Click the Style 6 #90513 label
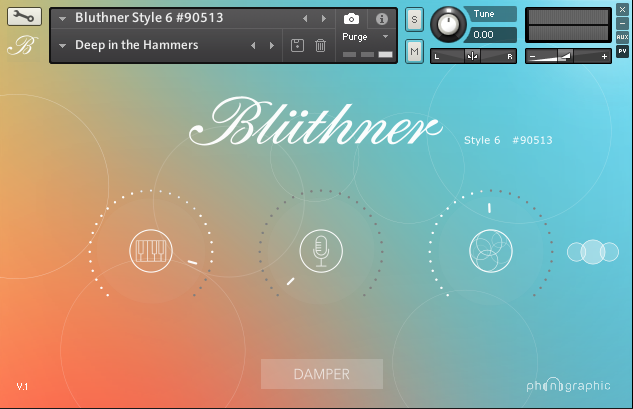The image size is (633, 409). tap(508, 140)
